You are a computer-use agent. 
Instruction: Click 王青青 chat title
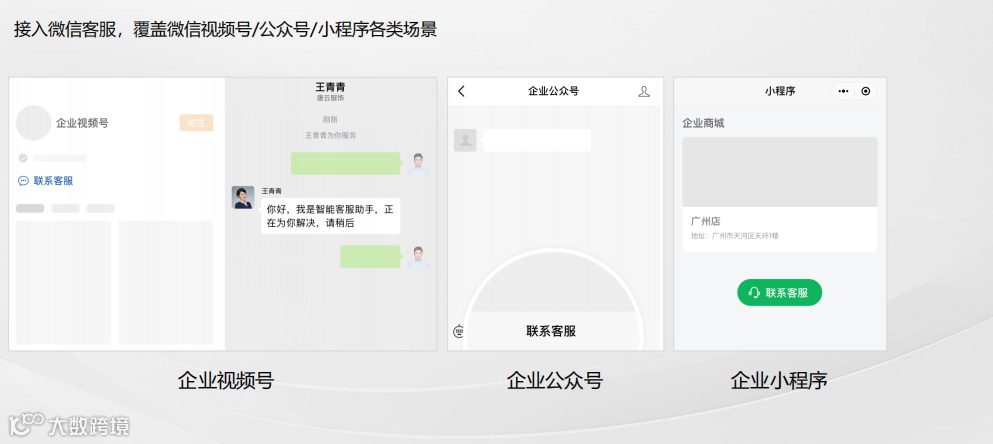[331, 87]
